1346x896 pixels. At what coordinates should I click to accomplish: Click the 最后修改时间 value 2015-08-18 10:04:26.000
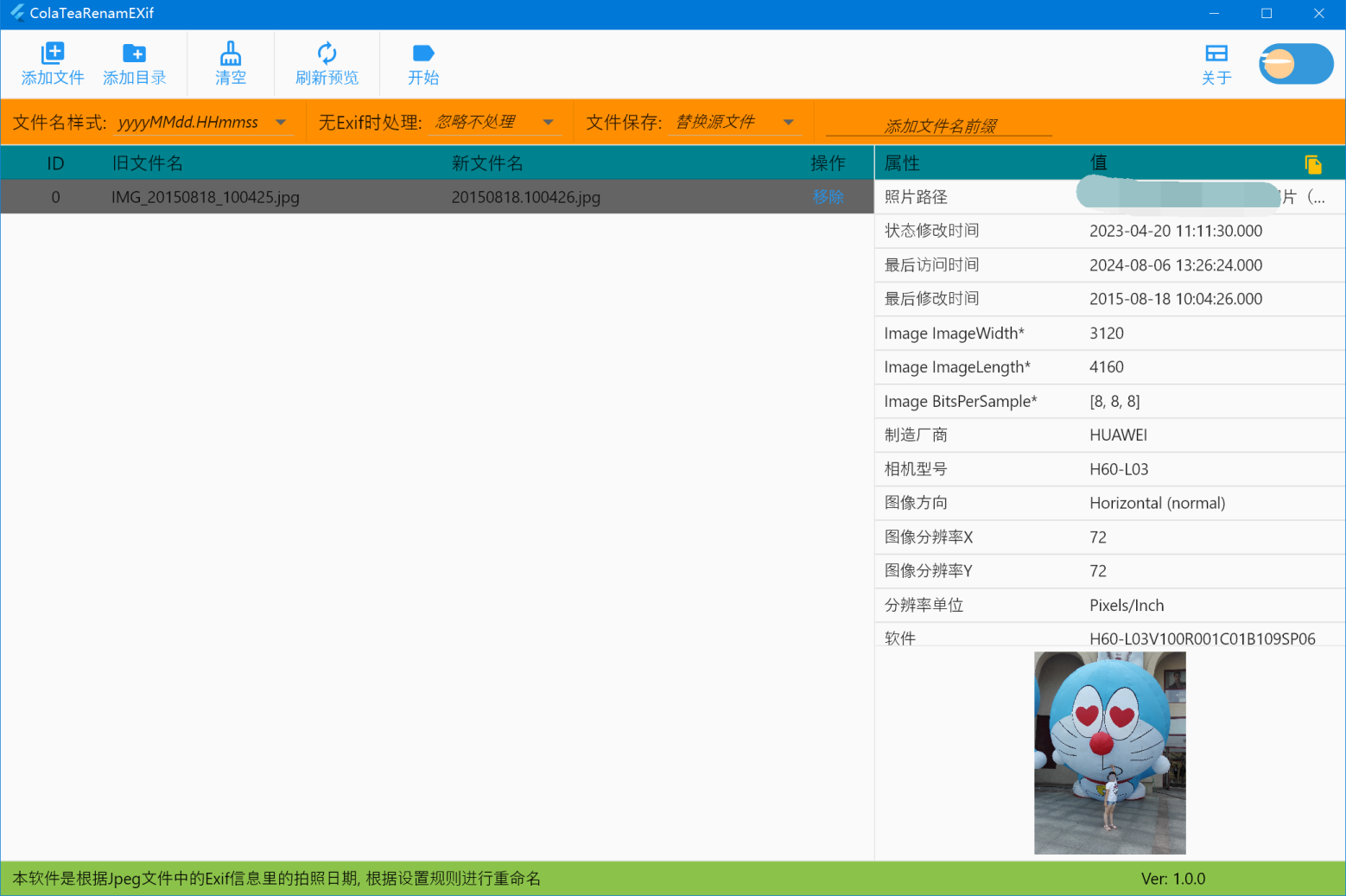[x=1176, y=299]
